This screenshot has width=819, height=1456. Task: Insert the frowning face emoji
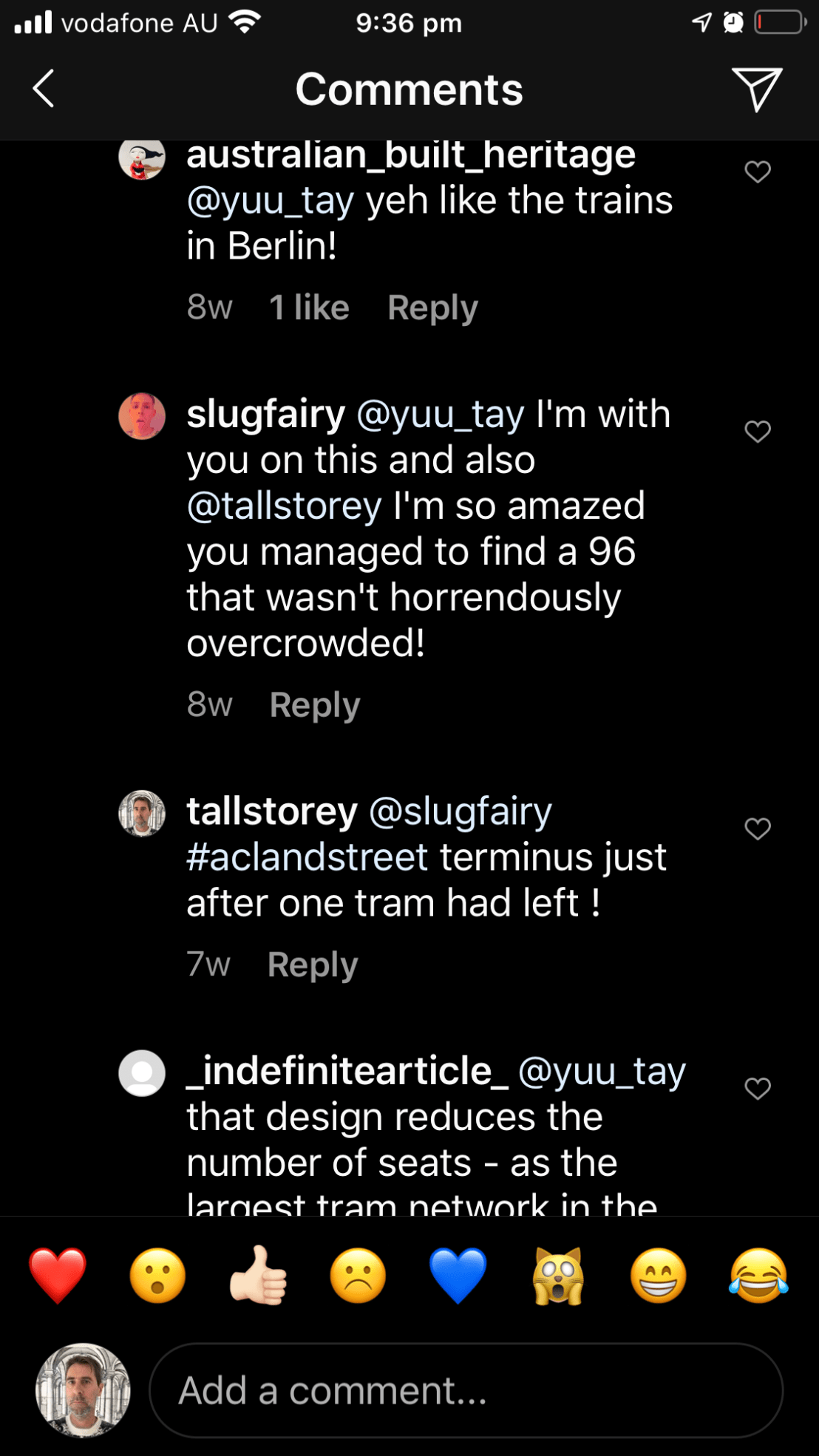(358, 1276)
